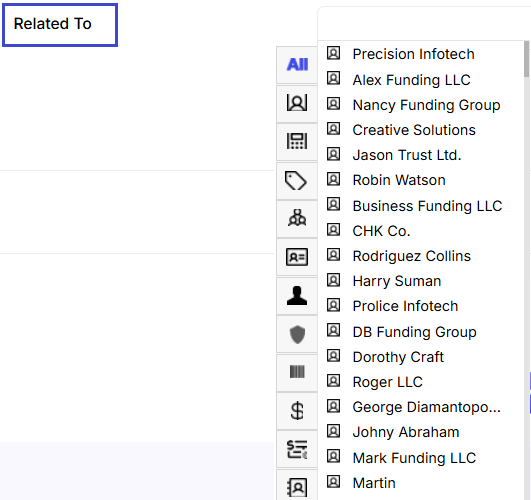The image size is (531, 500).
Task: Filter by dollar sign icon
Action: [x=297, y=411]
